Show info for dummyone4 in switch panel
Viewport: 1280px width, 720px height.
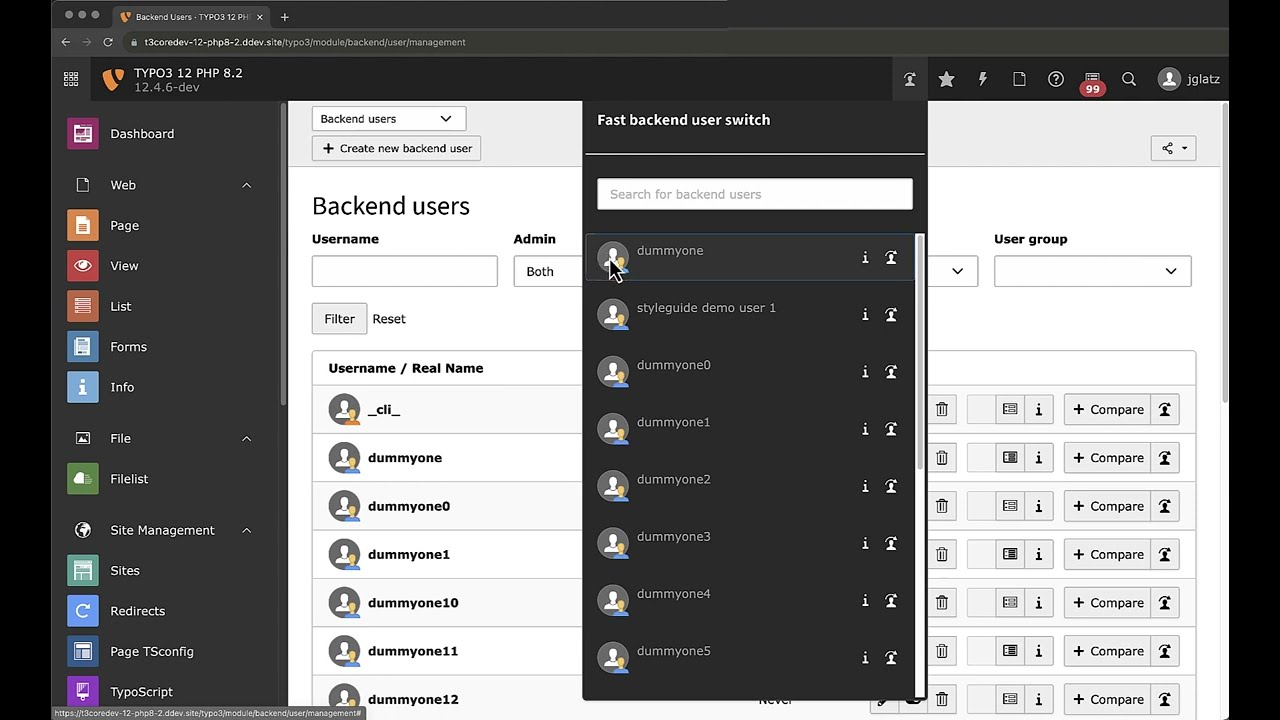coord(865,600)
